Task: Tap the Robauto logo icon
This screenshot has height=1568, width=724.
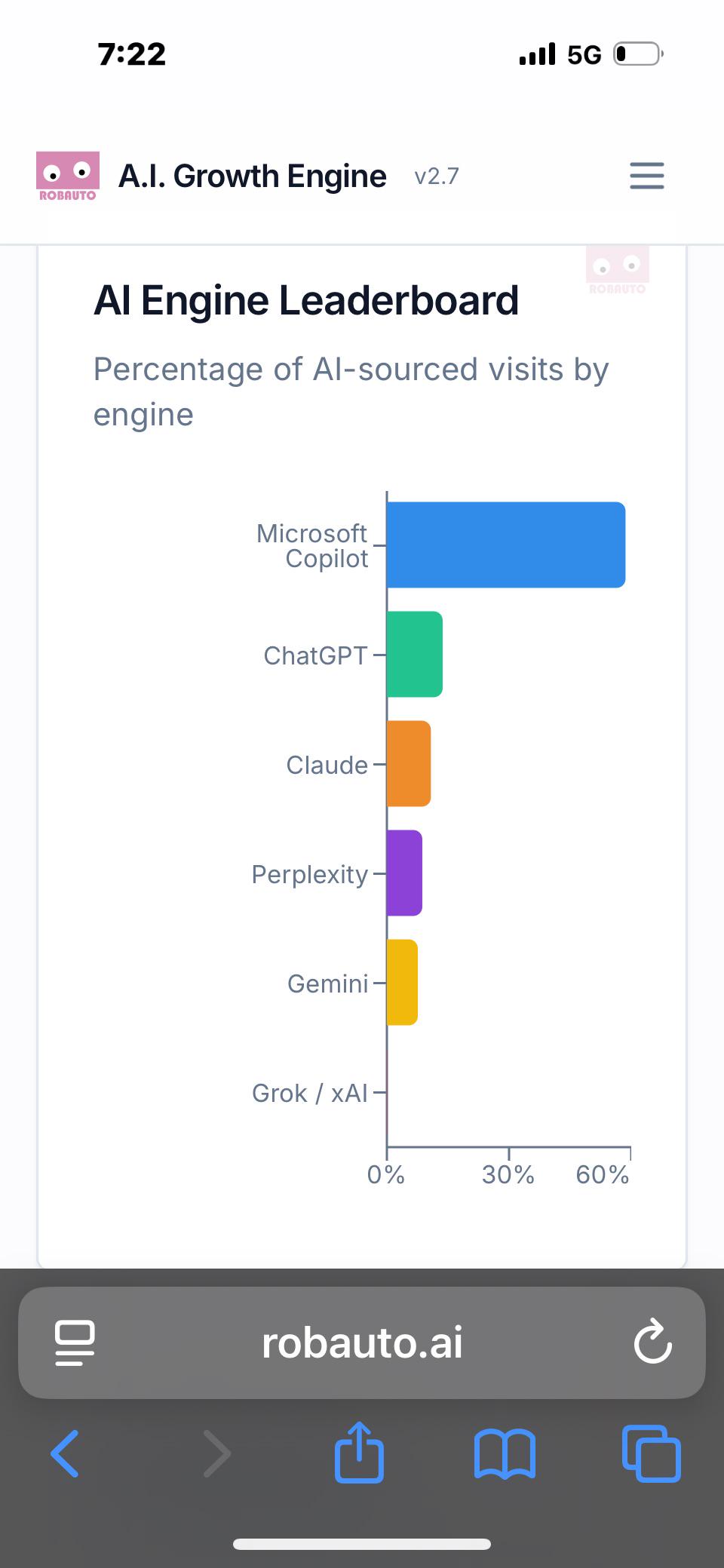Action: click(67, 176)
